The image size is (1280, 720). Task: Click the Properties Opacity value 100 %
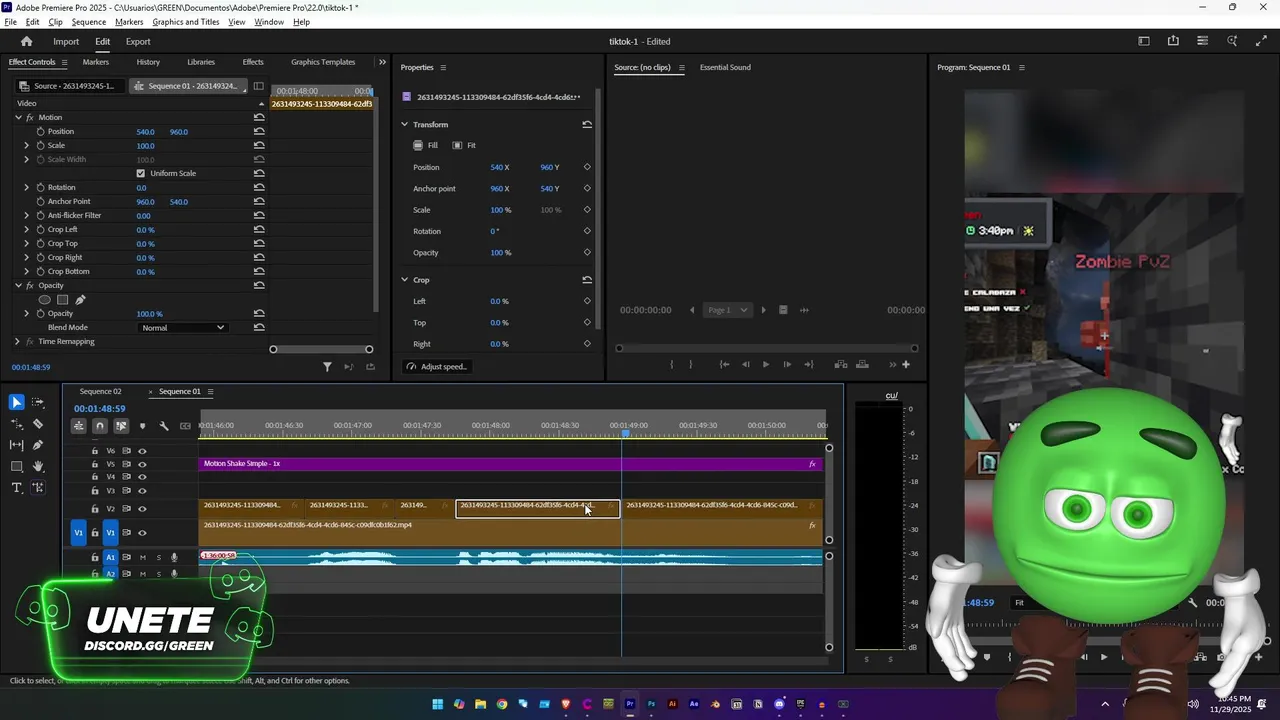pos(500,252)
